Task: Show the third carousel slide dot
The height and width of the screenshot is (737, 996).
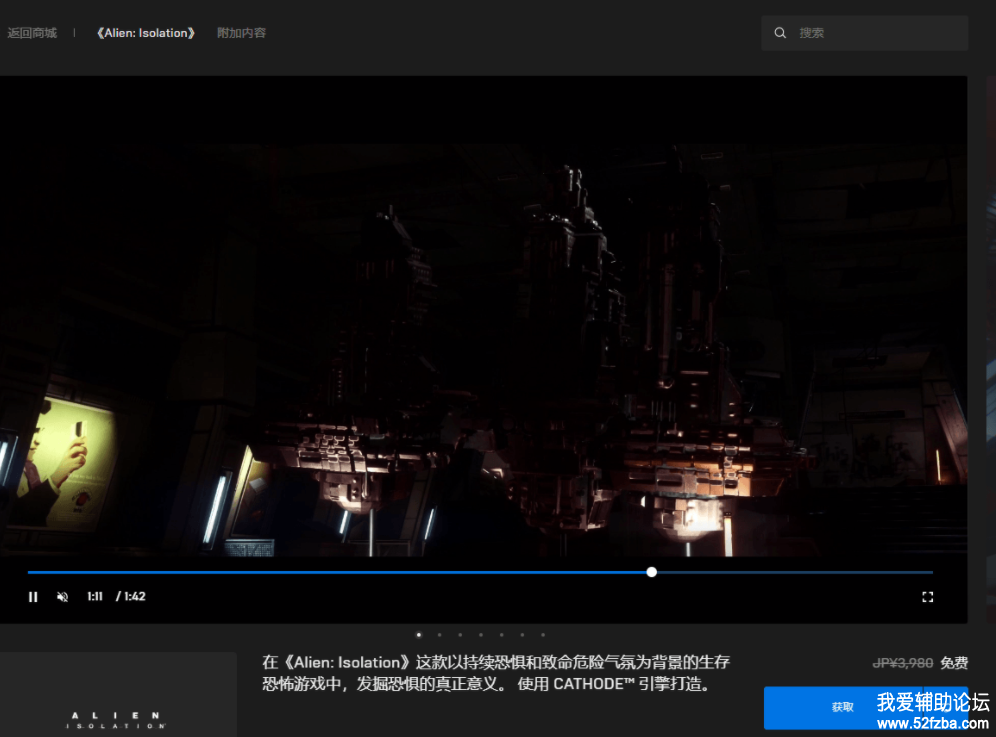Action: point(460,634)
